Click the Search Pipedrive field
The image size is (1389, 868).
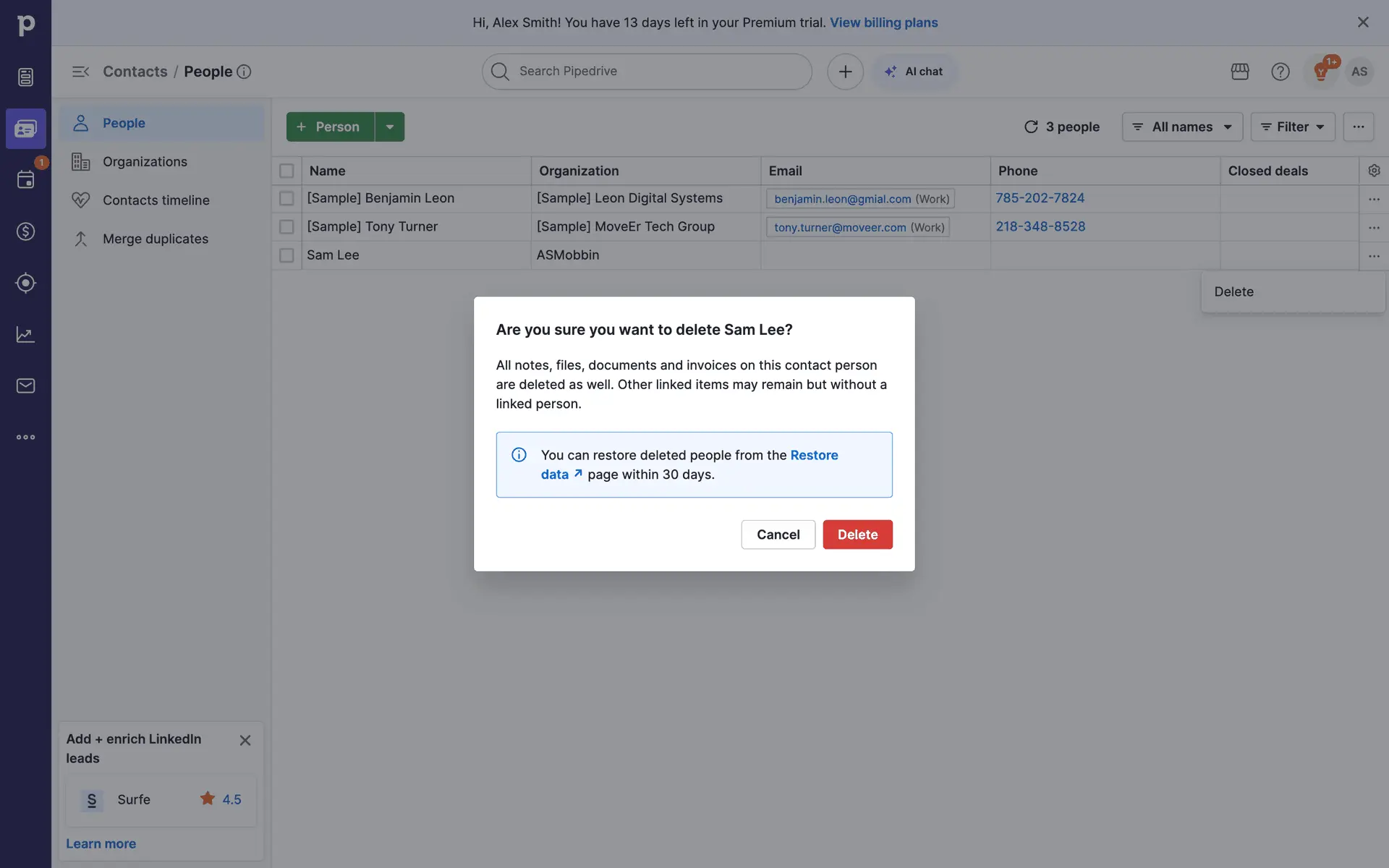point(647,71)
